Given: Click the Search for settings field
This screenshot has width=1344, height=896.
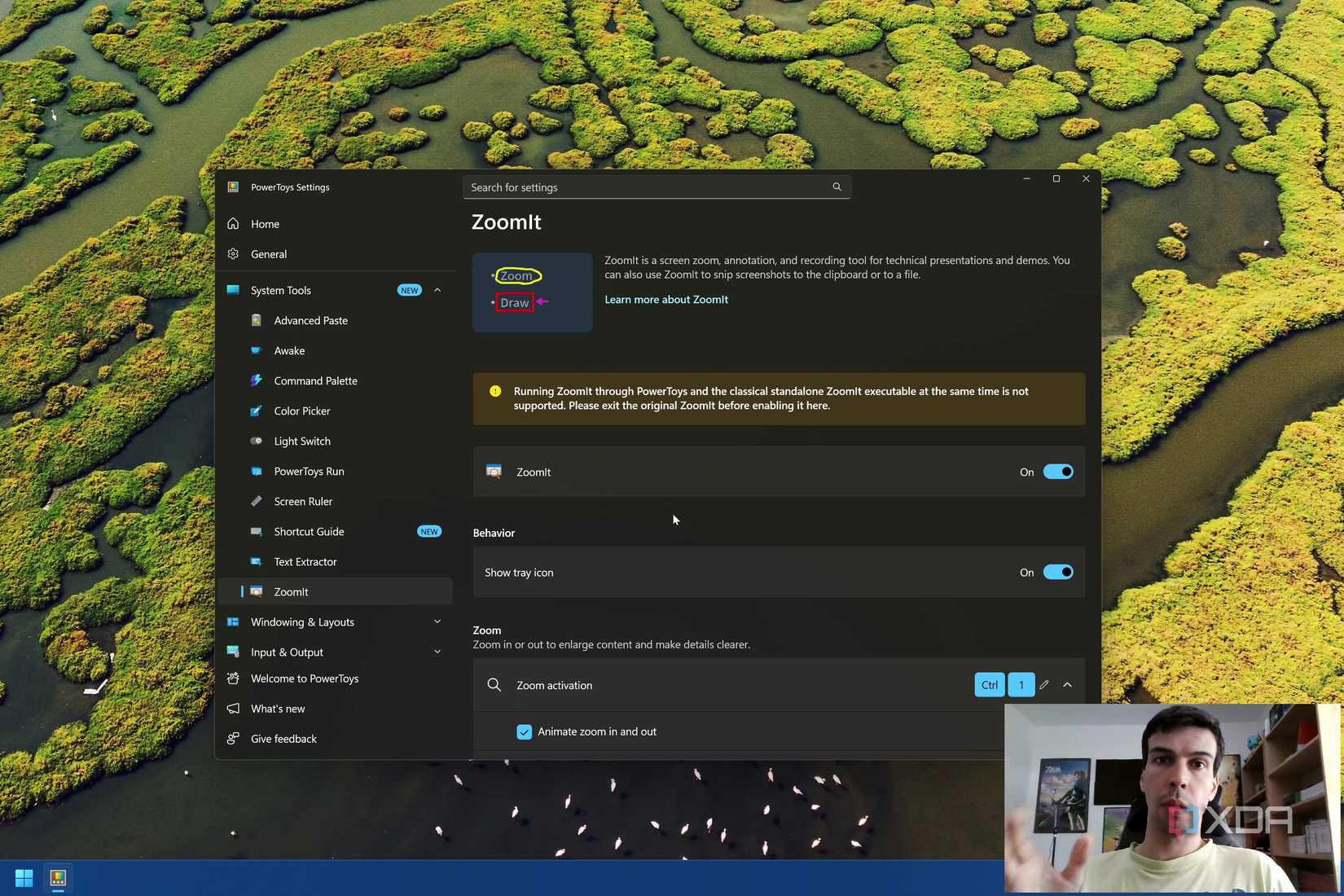Looking at the screenshot, I should tap(657, 187).
